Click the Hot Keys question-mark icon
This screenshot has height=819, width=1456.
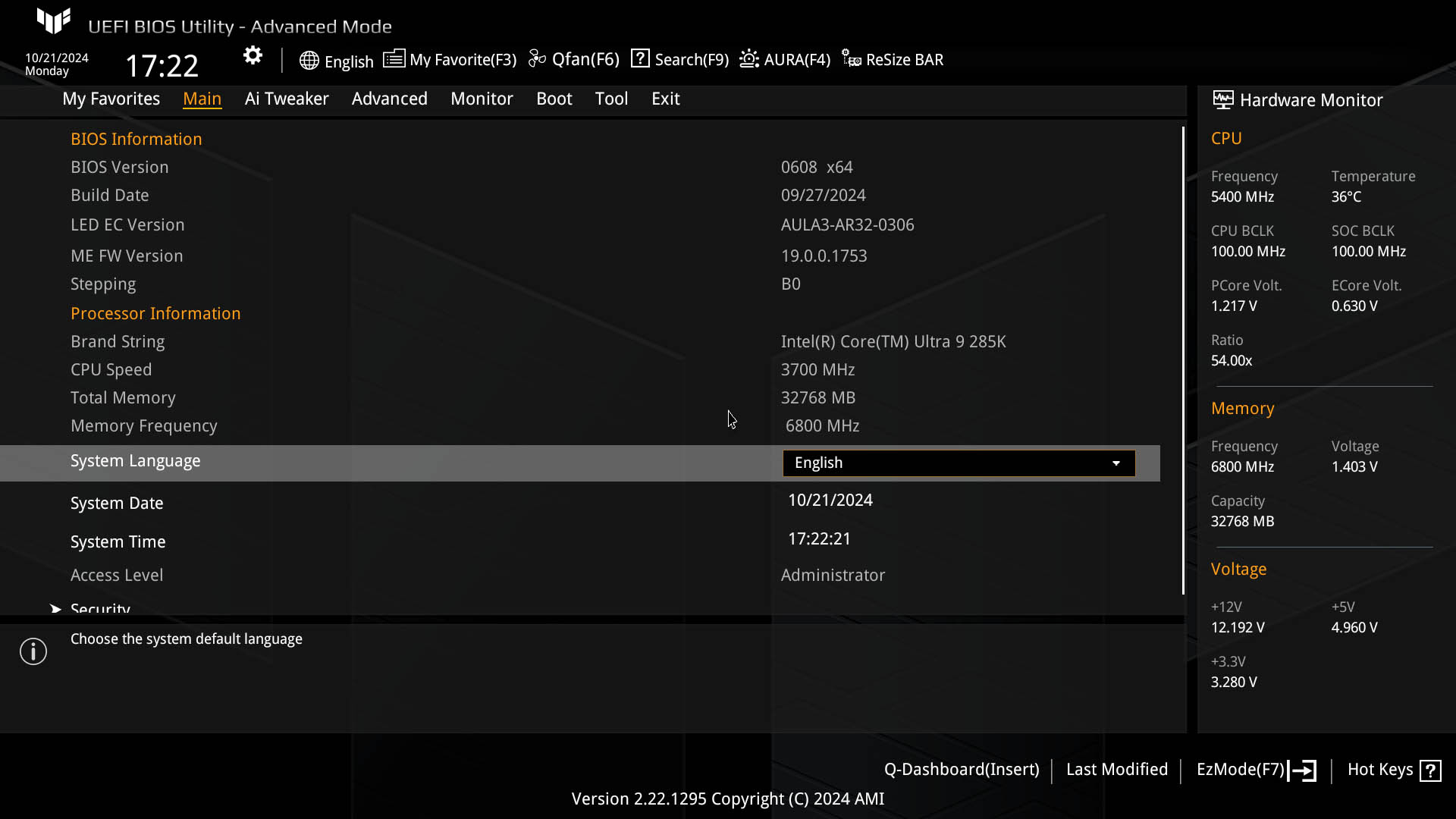(x=1430, y=770)
